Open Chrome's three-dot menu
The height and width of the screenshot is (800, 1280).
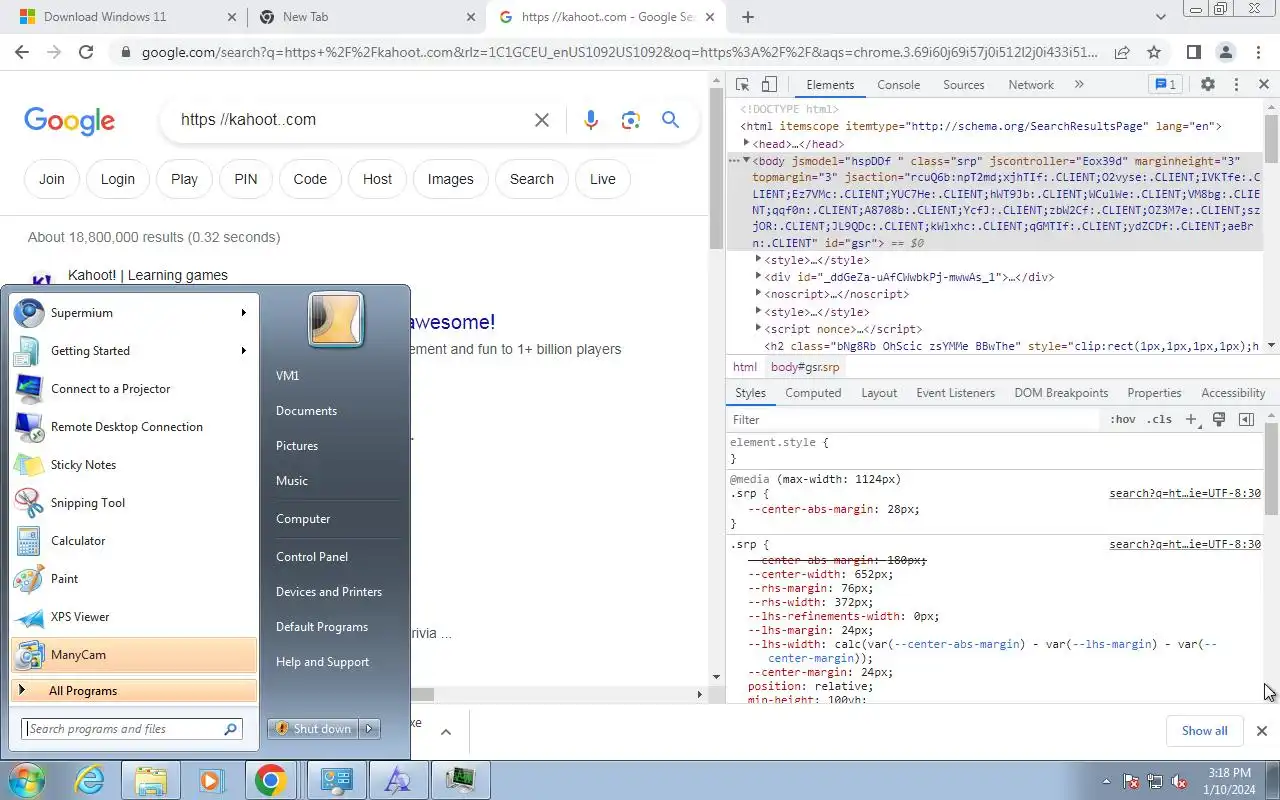pos(1258,52)
